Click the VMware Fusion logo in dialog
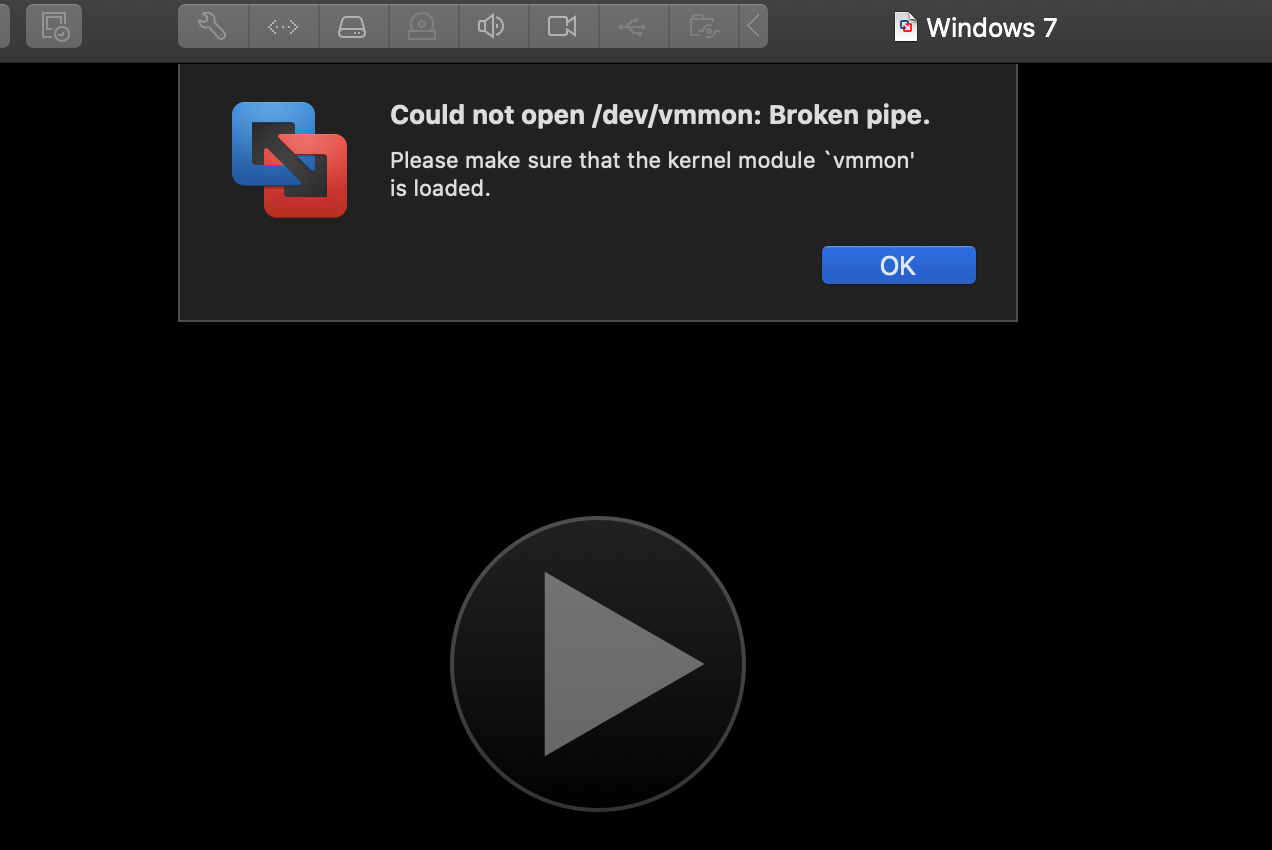Image resolution: width=1272 pixels, height=850 pixels. pyautogui.click(x=289, y=160)
